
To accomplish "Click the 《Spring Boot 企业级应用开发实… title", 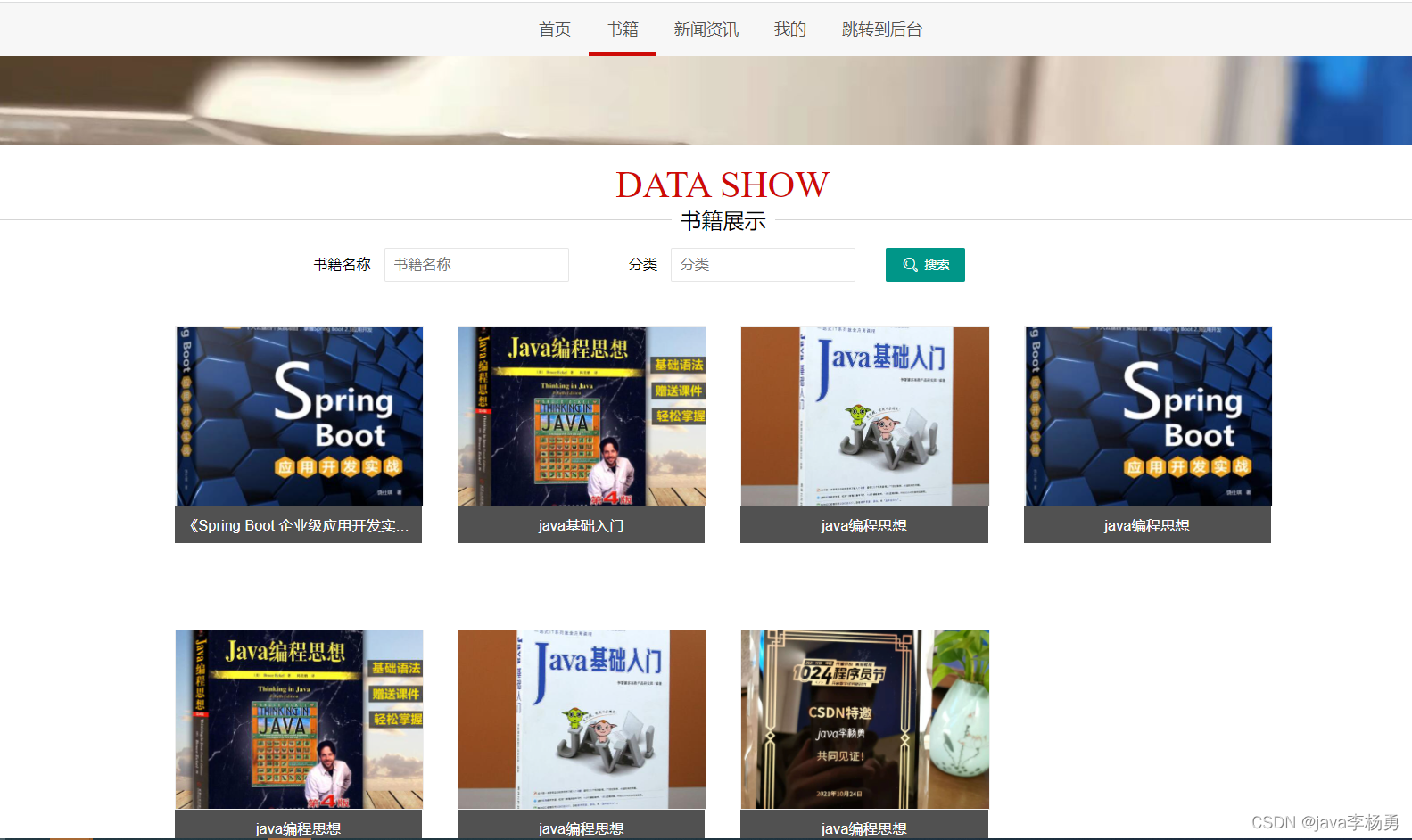I will 299,525.
